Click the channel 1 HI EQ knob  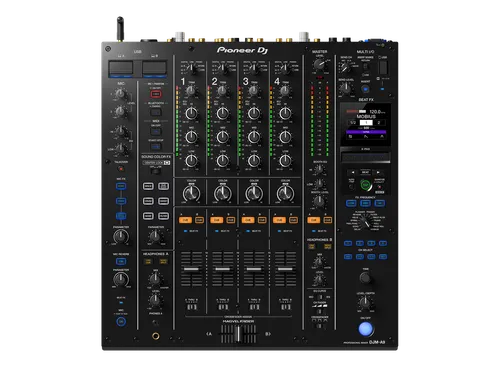coord(191,113)
